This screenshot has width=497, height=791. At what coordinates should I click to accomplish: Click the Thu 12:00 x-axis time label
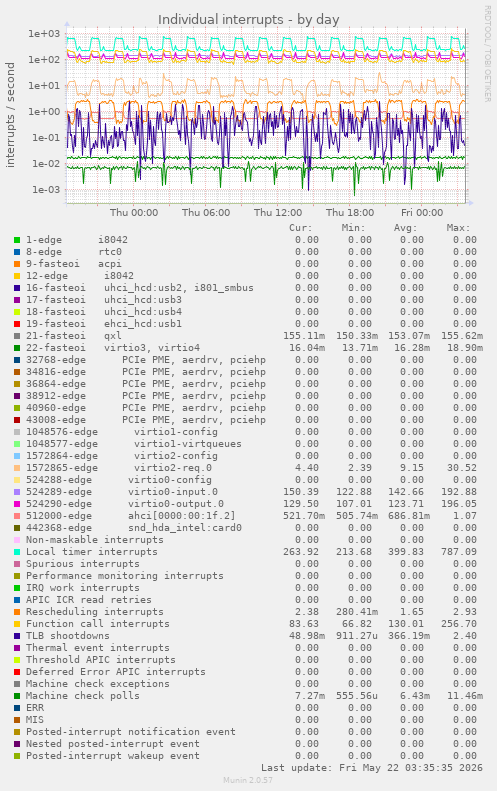coord(278,212)
